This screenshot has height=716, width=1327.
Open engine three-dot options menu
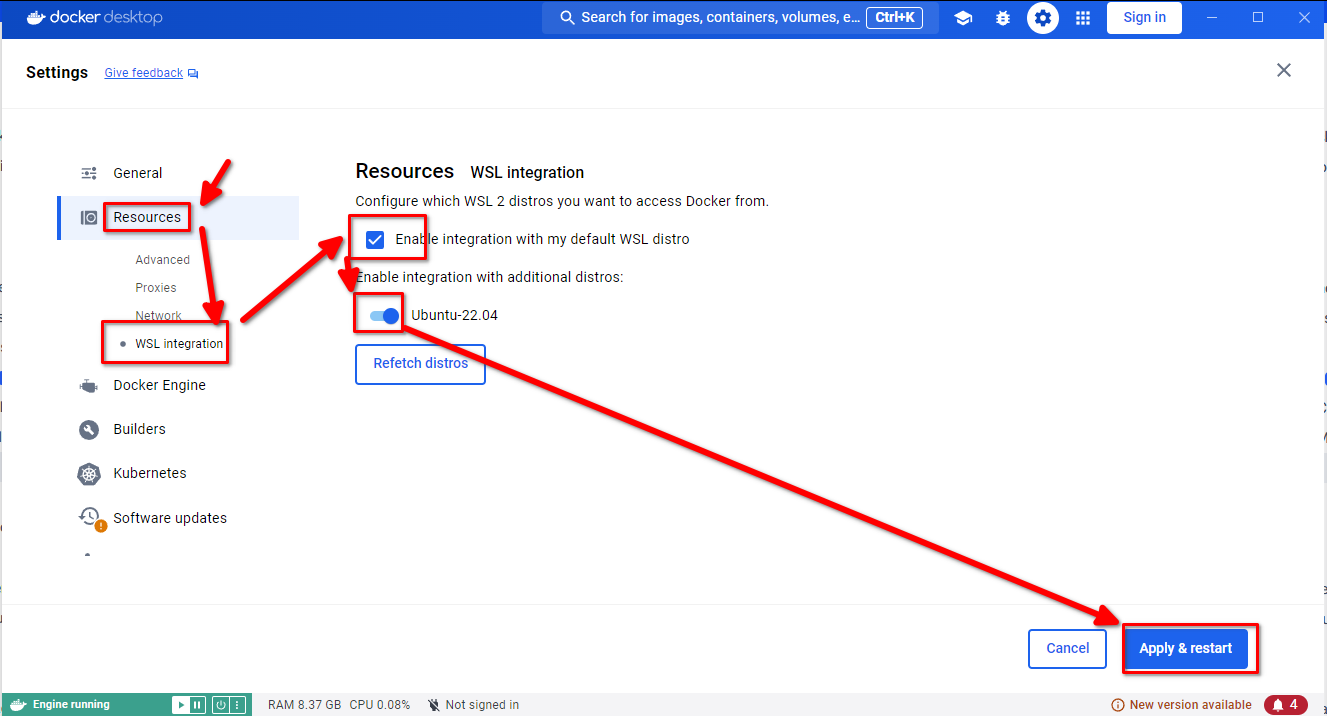coord(237,705)
